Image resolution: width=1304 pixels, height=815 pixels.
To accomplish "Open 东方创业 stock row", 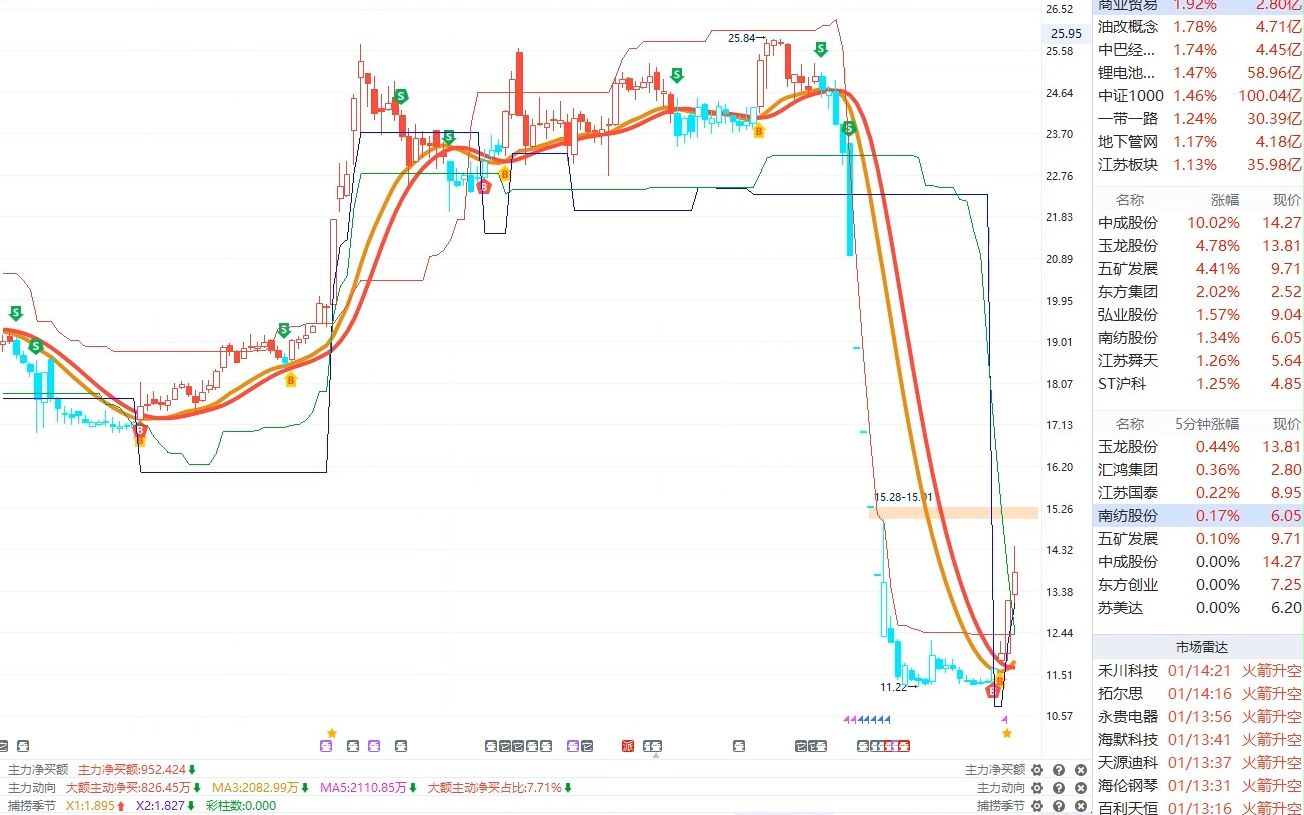I will [x=1198, y=585].
